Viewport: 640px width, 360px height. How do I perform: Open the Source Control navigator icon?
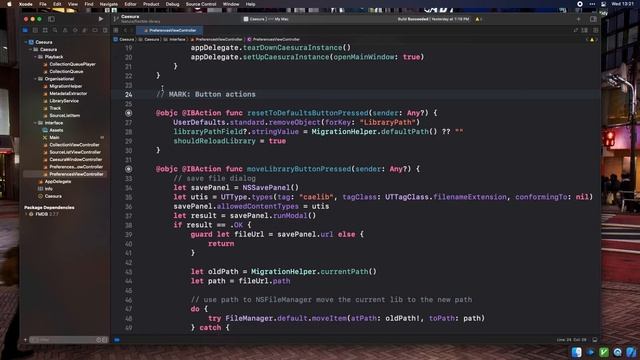(35, 30)
